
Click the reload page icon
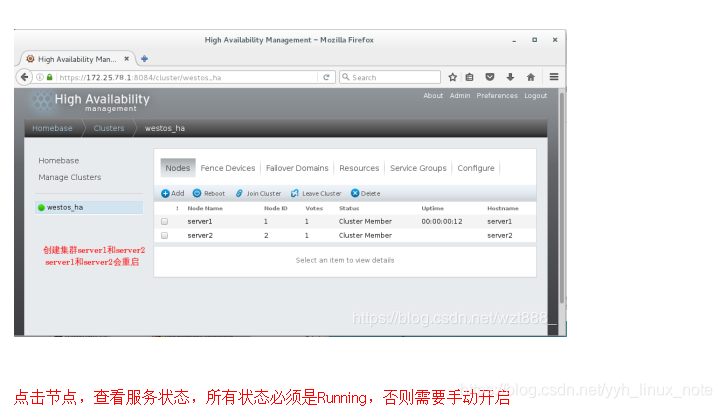pos(326,77)
